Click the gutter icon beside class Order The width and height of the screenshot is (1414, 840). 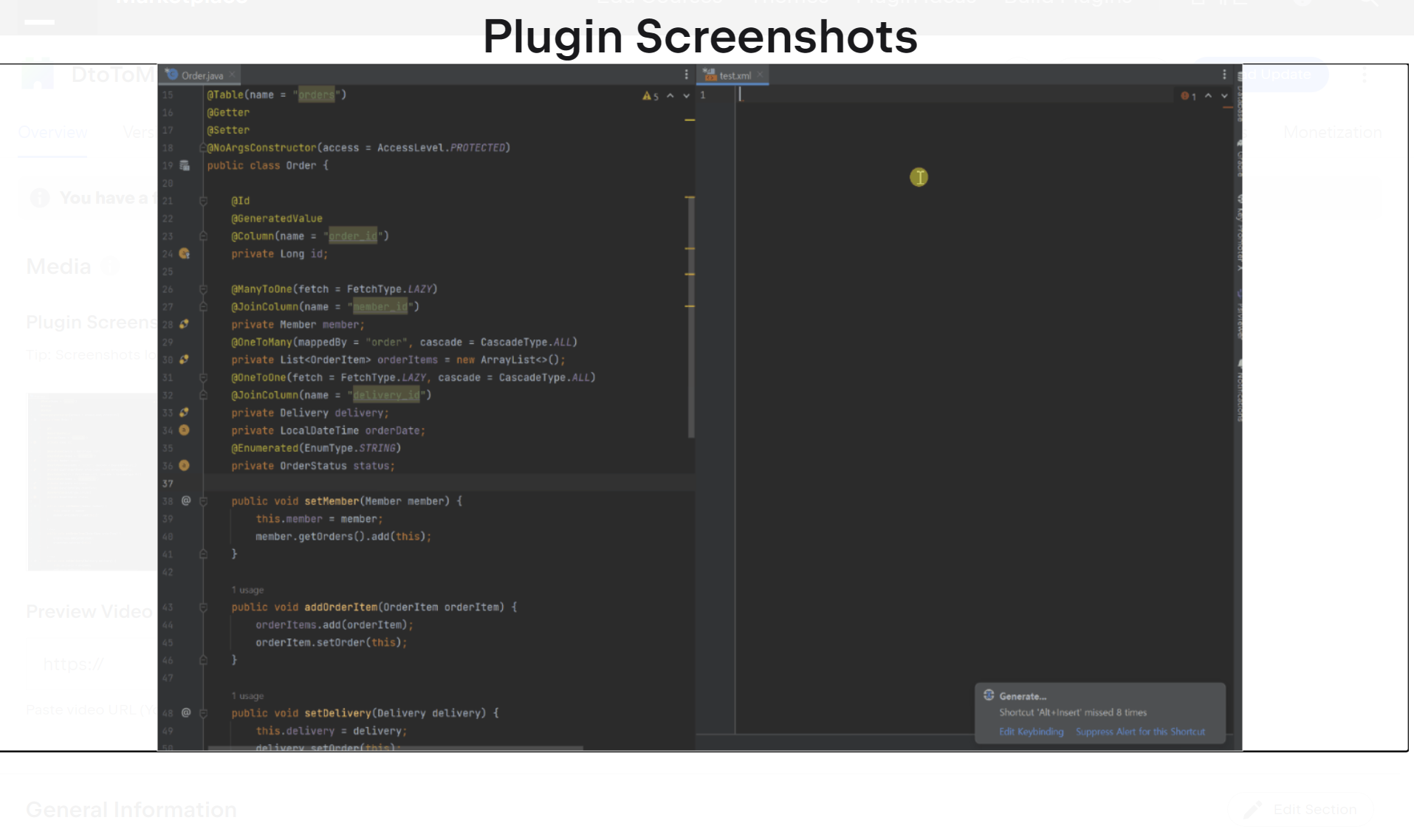pyautogui.click(x=185, y=165)
